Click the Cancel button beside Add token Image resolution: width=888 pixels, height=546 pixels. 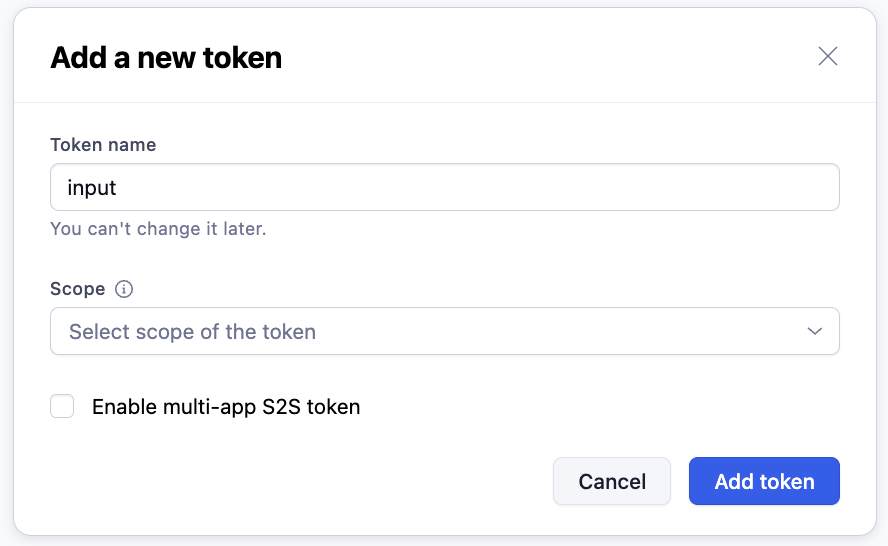612,481
